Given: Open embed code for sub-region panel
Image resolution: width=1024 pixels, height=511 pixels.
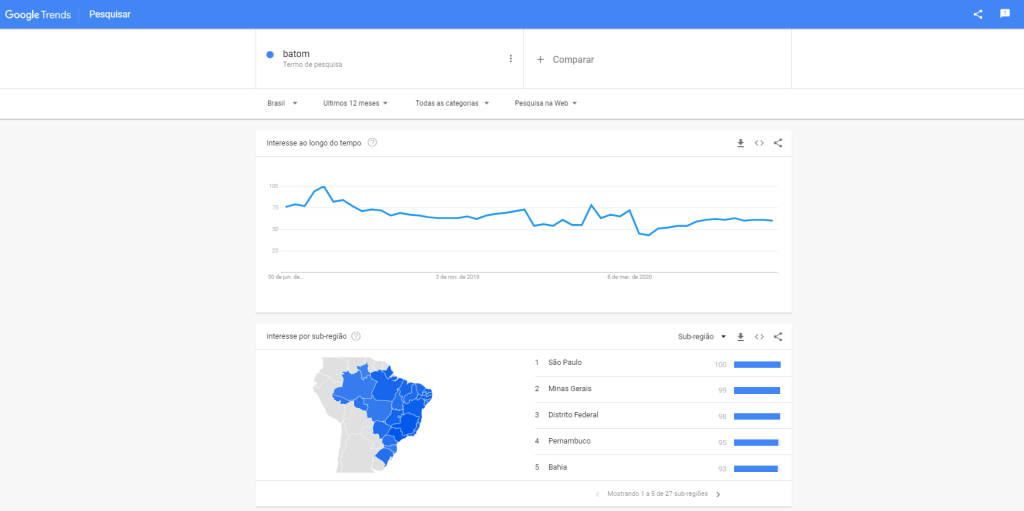Looking at the screenshot, I should click(x=759, y=337).
